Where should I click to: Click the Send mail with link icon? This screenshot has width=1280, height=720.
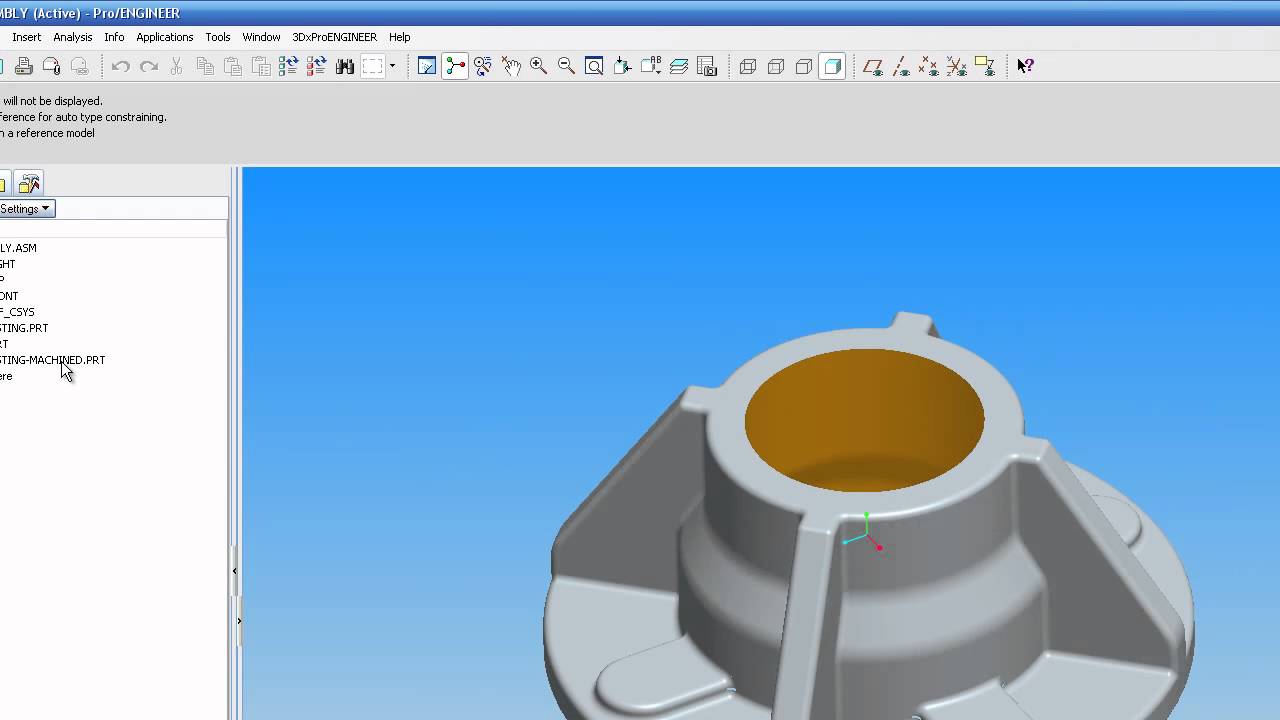pyautogui.click(x=80, y=66)
